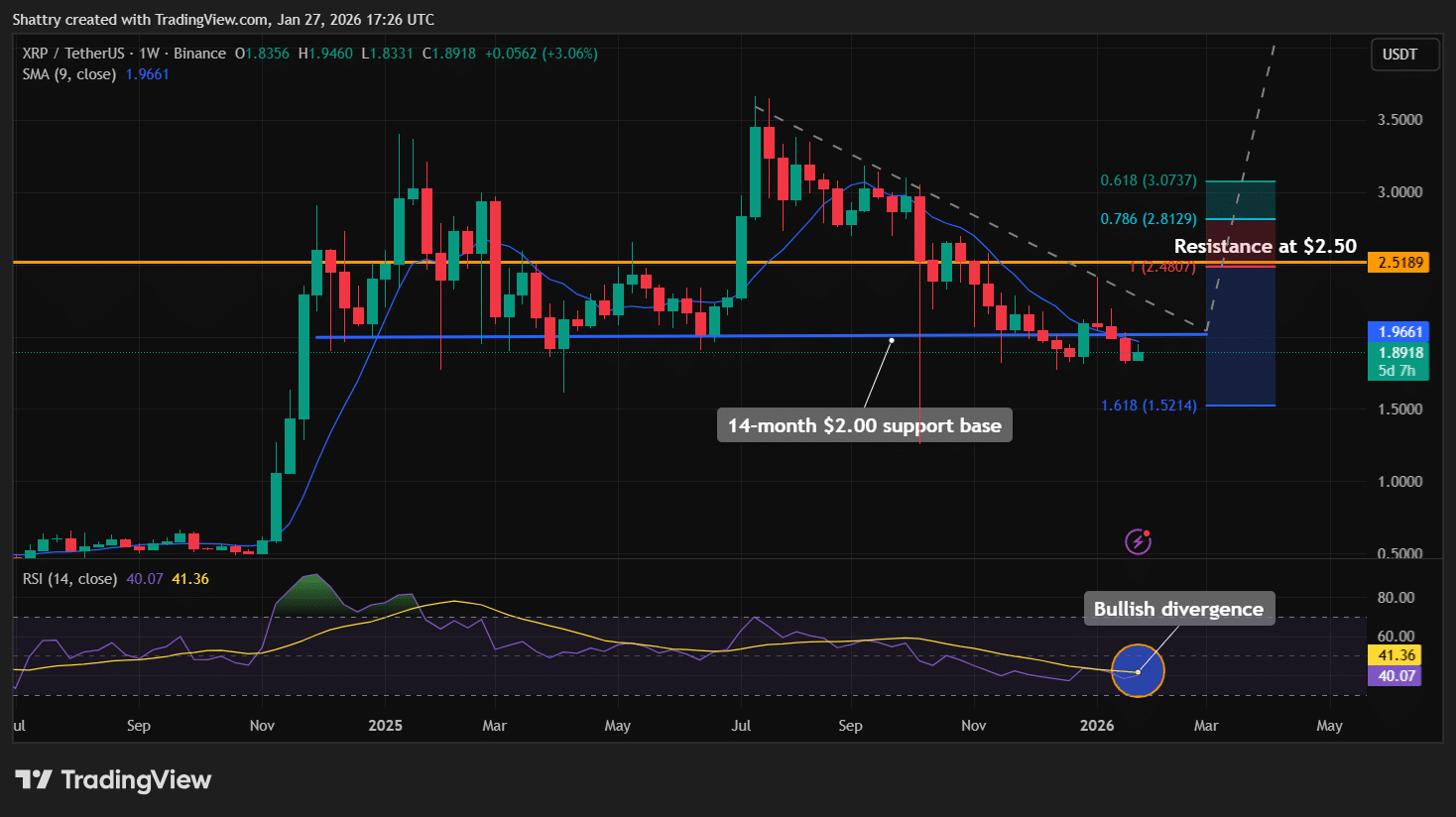1456x817 pixels.
Task: Click the blue bullish divergence circle marker
Action: [1138, 671]
